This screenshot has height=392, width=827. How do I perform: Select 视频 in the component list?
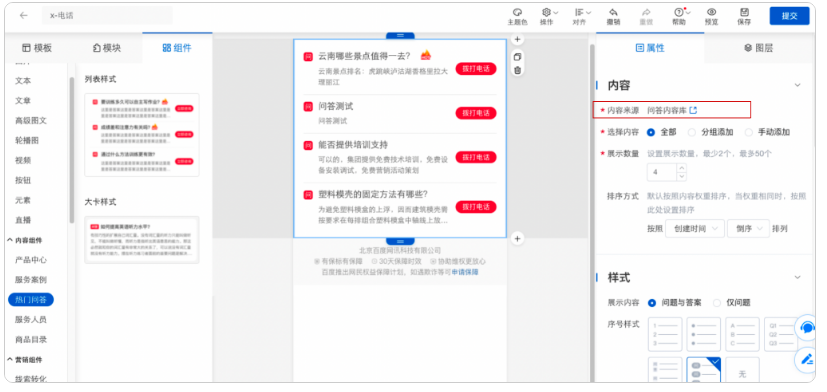pos(23,160)
